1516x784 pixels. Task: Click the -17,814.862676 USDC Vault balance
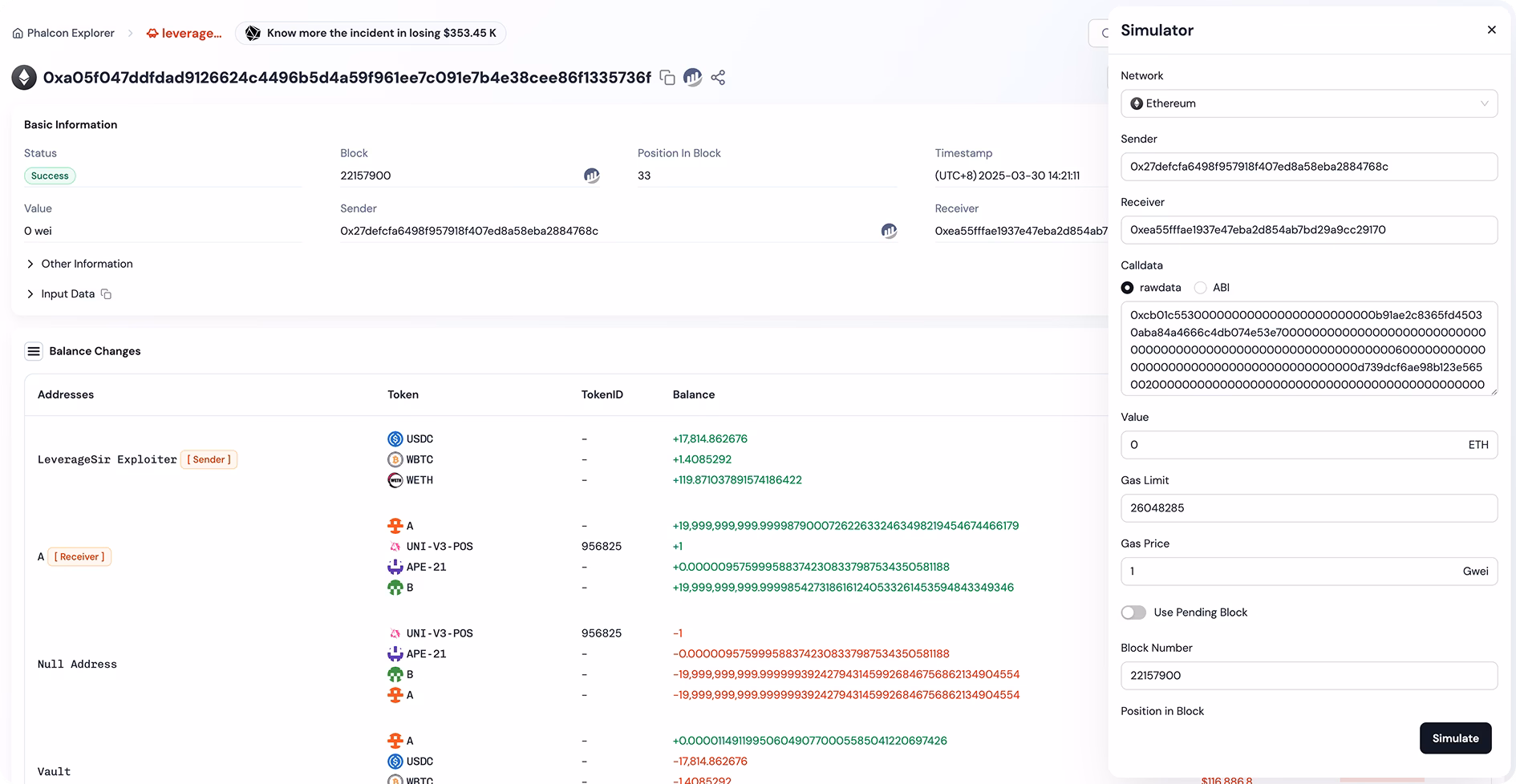pos(710,762)
